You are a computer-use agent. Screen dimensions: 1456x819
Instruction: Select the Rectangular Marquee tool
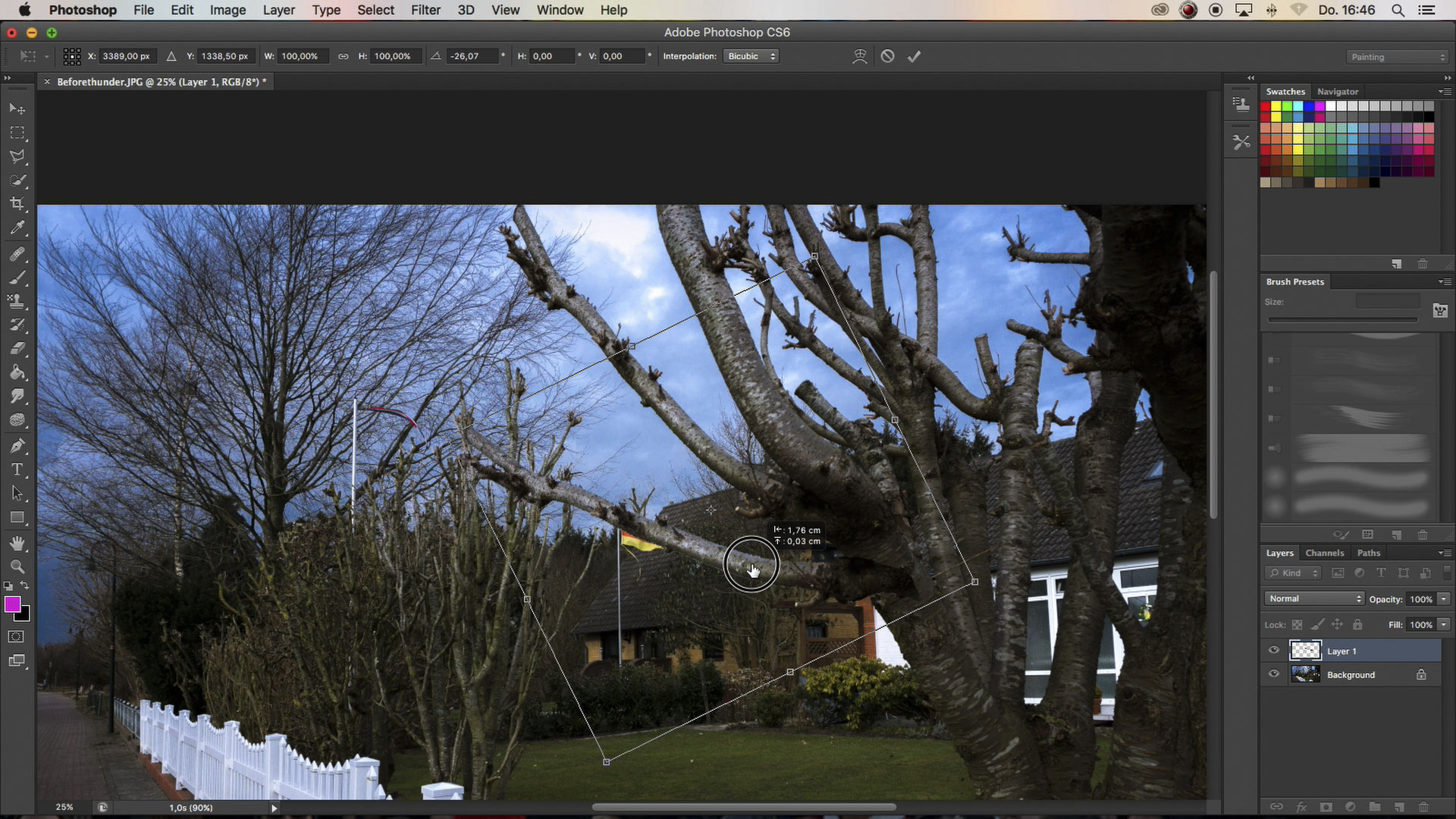(17, 133)
